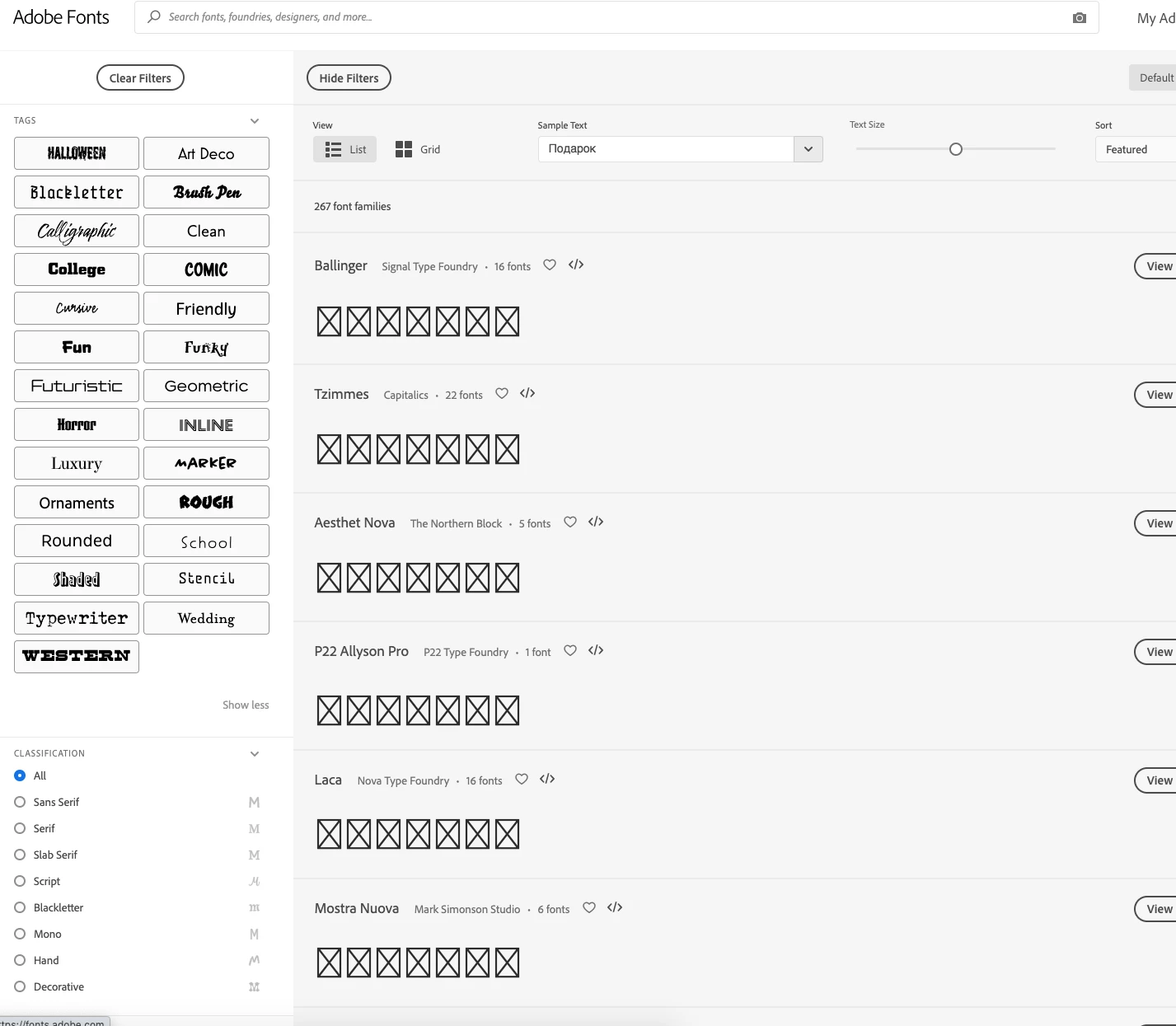1176x1026 pixels.
Task: Select Sans Serif classification
Action: tap(20, 802)
